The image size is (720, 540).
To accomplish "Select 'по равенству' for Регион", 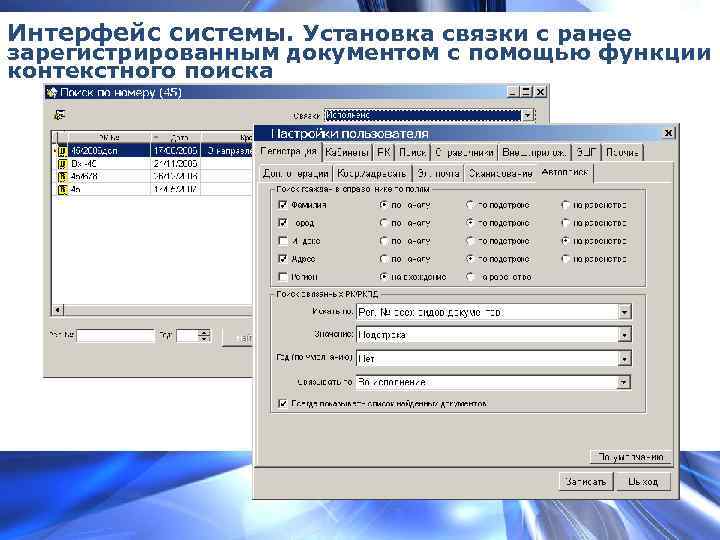I will pos(470,277).
